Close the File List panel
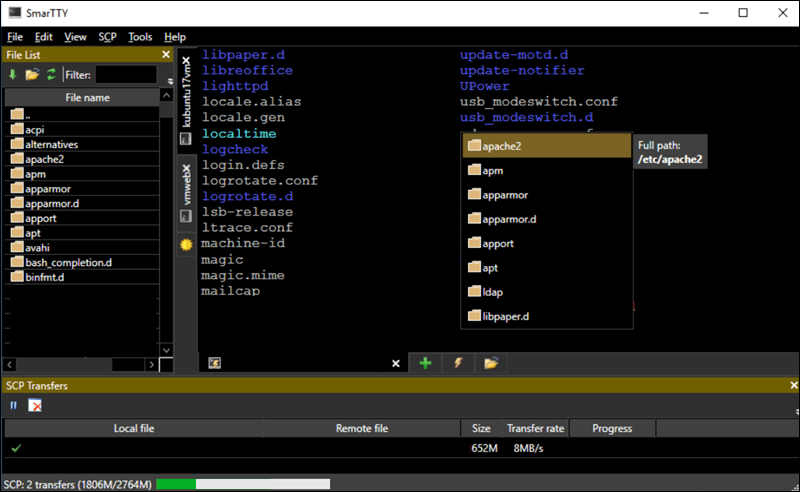The height and width of the screenshot is (492, 800). click(x=166, y=54)
